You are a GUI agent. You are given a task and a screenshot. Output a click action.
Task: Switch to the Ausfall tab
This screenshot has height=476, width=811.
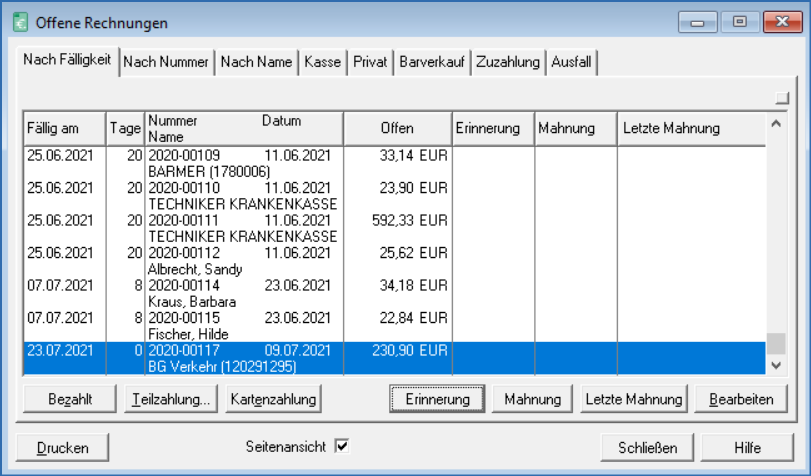(571, 62)
